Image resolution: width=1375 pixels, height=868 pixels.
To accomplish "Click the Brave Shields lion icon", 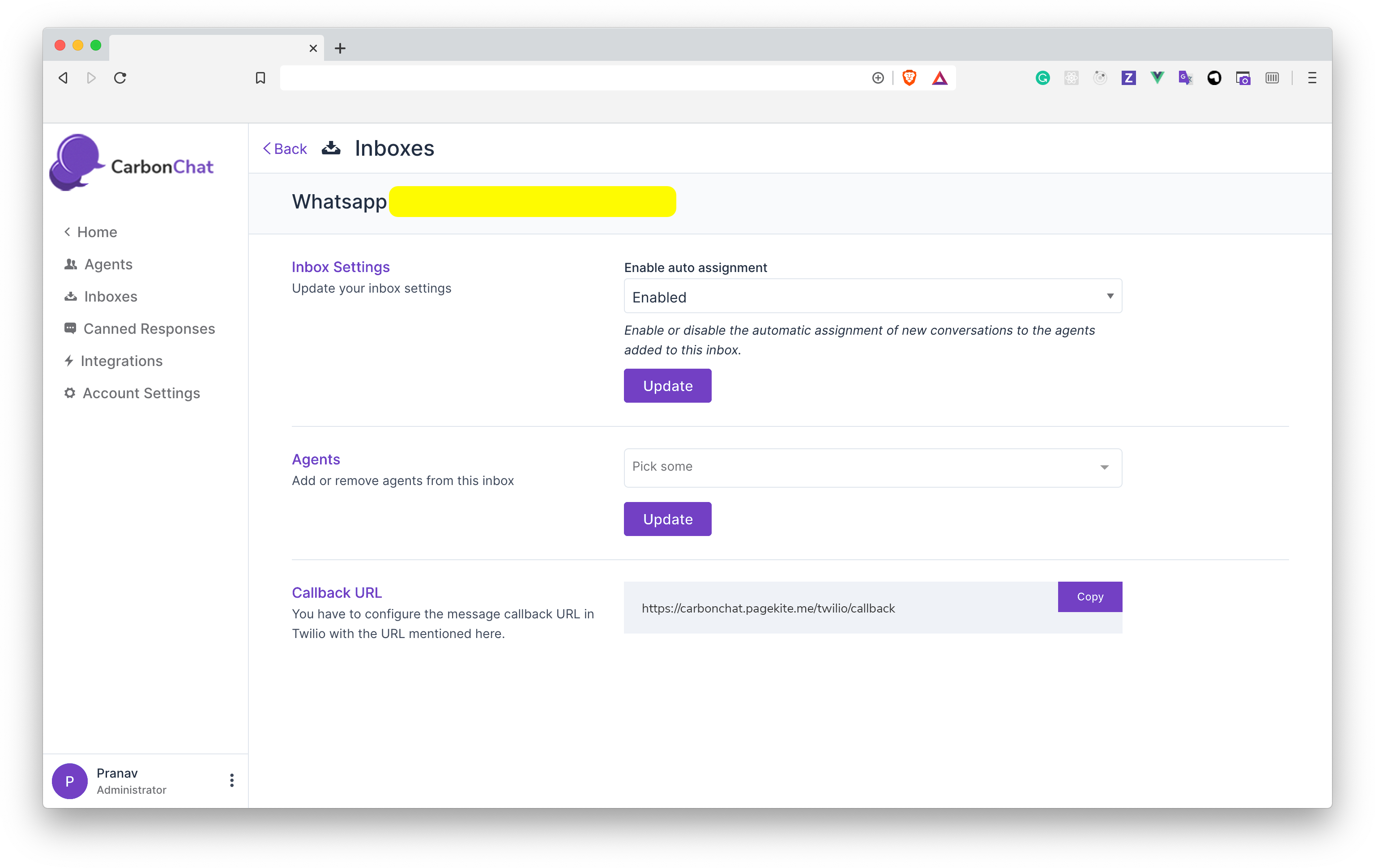I will (909, 77).
